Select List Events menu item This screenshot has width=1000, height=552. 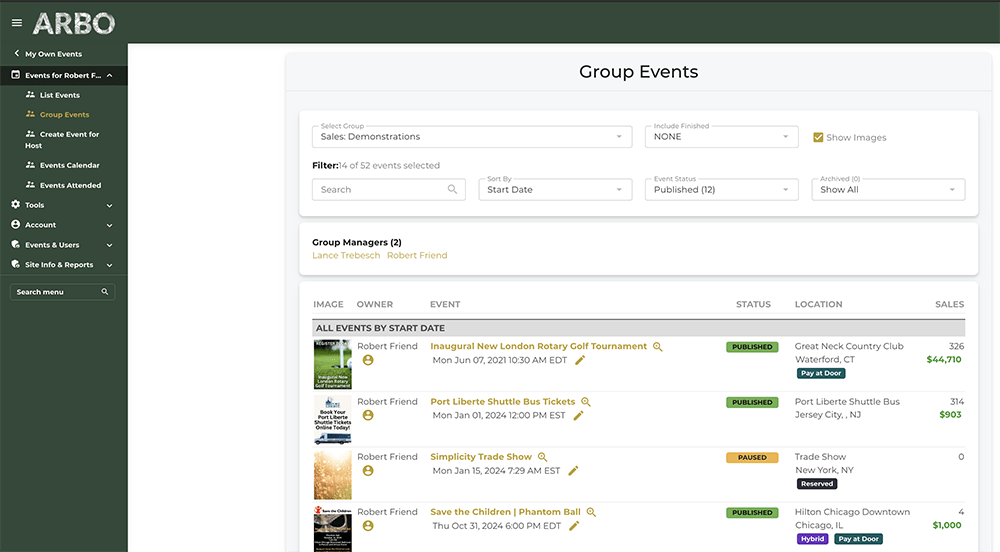click(x=60, y=95)
